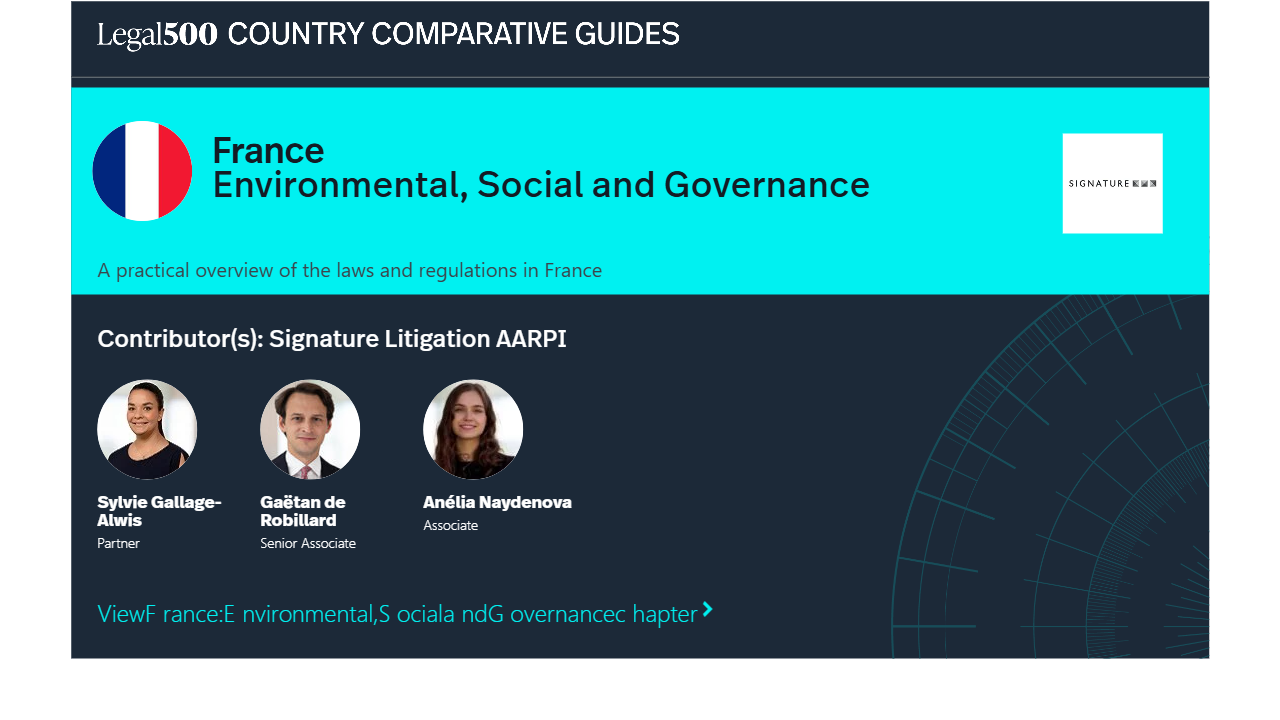The height and width of the screenshot is (720, 1280).
Task: Click the Associate label under Anélia Naydenova
Action: pyautogui.click(x=450, y=526)
